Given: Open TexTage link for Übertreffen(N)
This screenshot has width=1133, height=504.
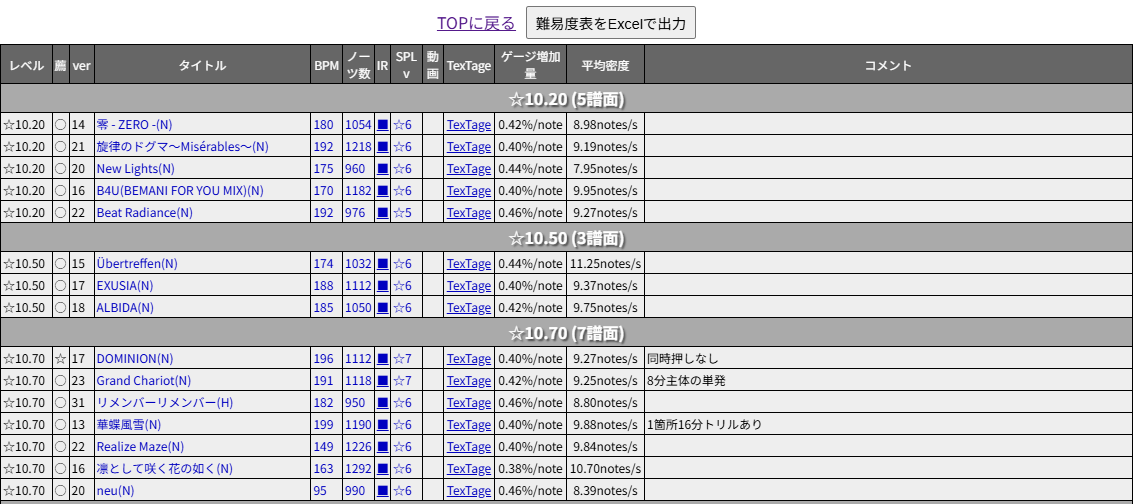Looking at the screenshot, I should click(x=469, y=264).
